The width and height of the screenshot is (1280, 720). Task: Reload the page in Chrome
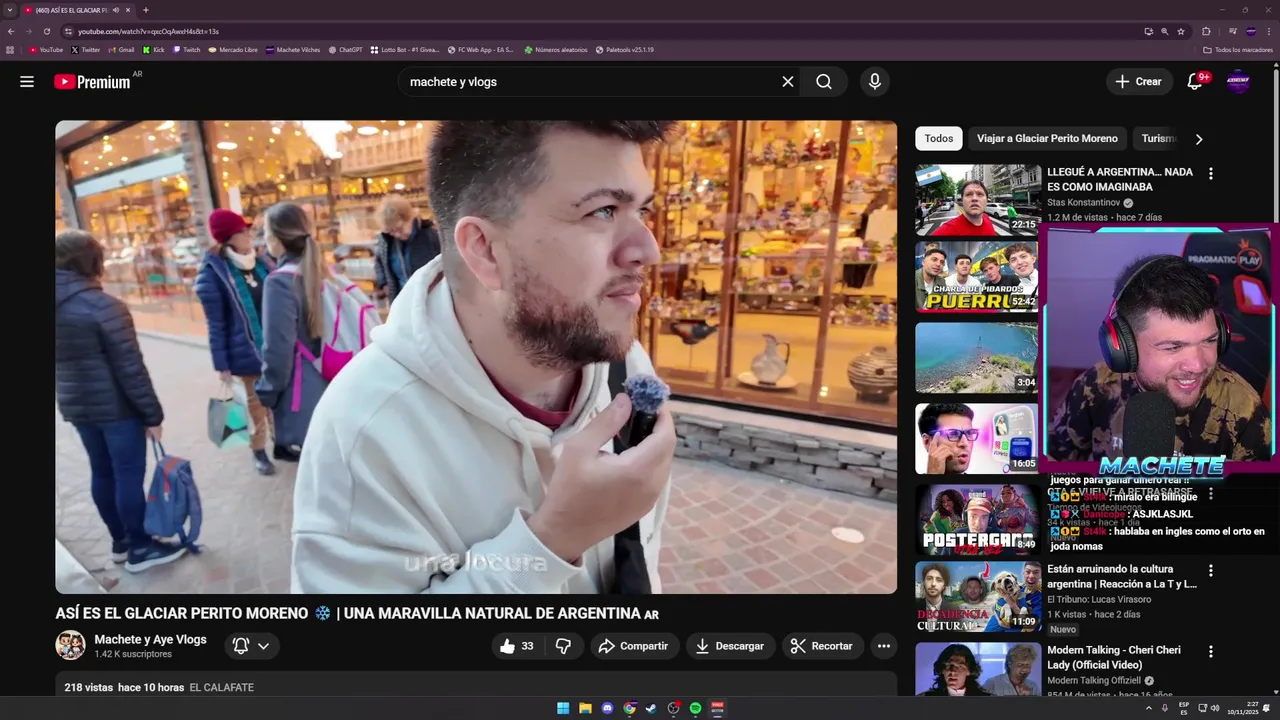(x=46, y=31)
